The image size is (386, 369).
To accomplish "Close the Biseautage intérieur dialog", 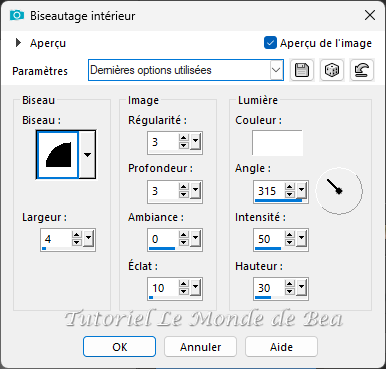I will pyautogui.click(x=370, y=15).
